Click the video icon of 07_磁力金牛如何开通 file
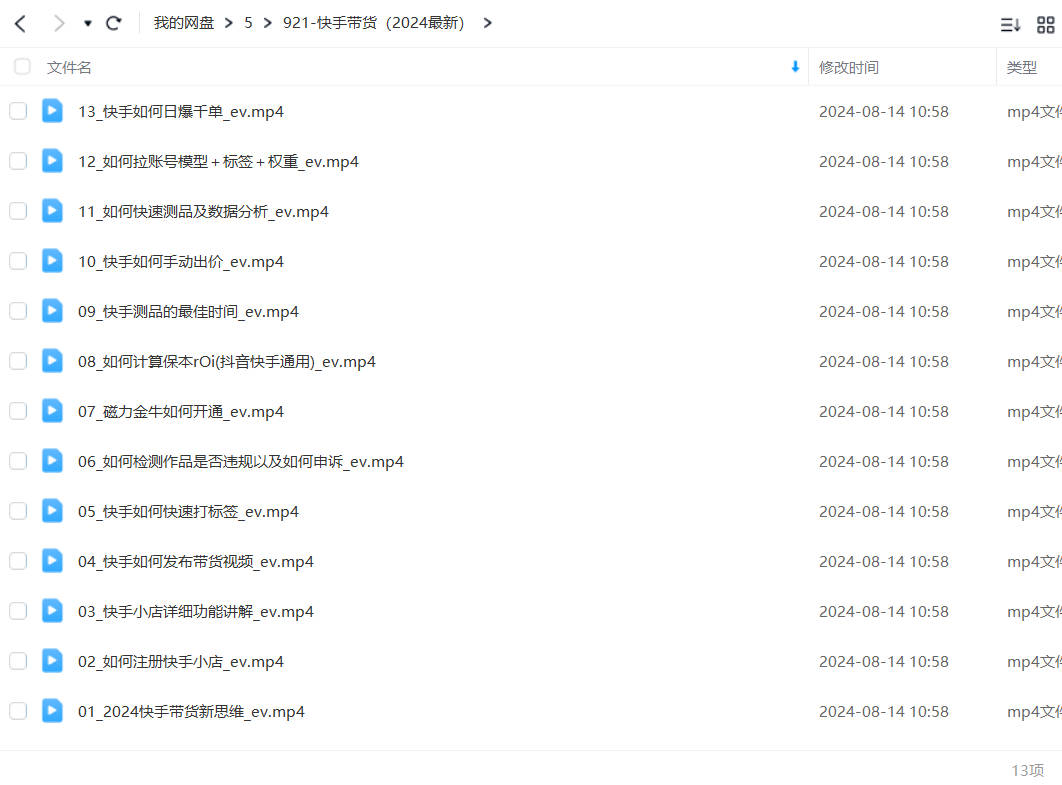Screen dimensions: 1062x785 (x=52, y=410)
